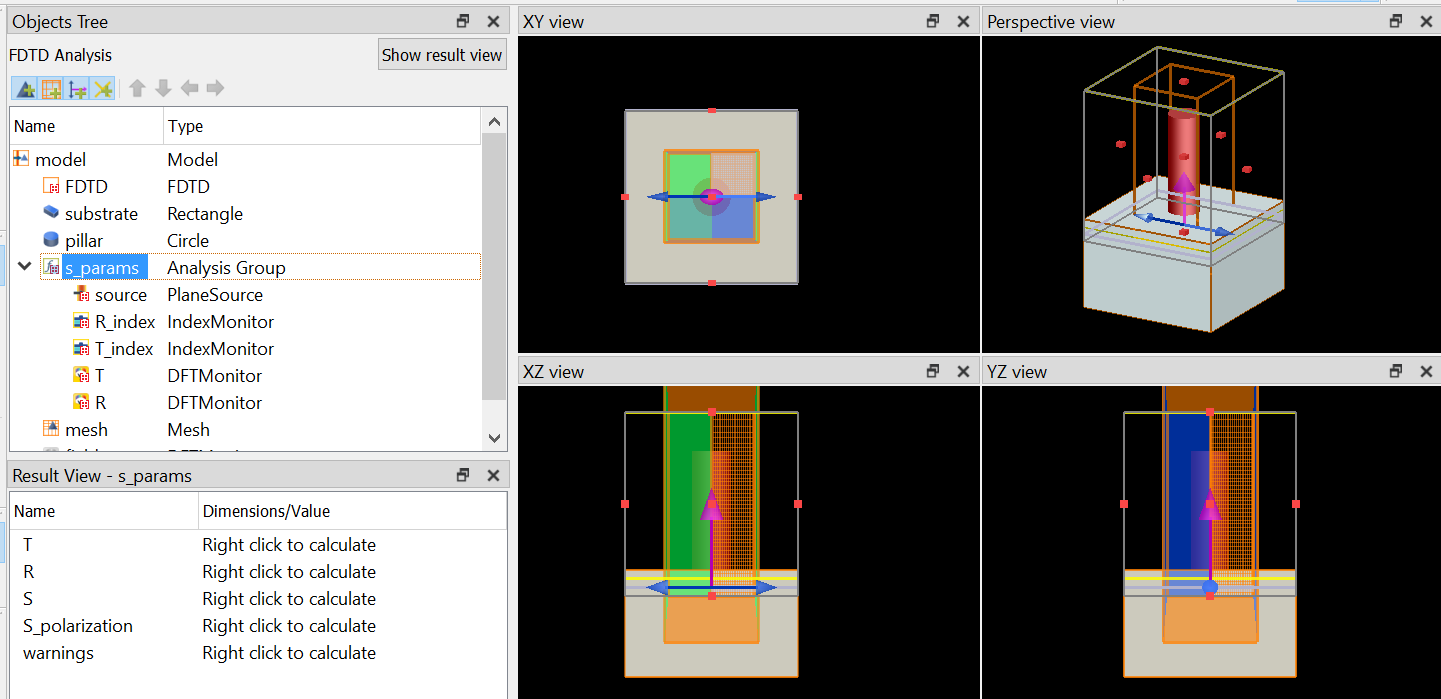1441x699 pixels.
Task: Click the T result in Result View
Action: tap(258, 545)
